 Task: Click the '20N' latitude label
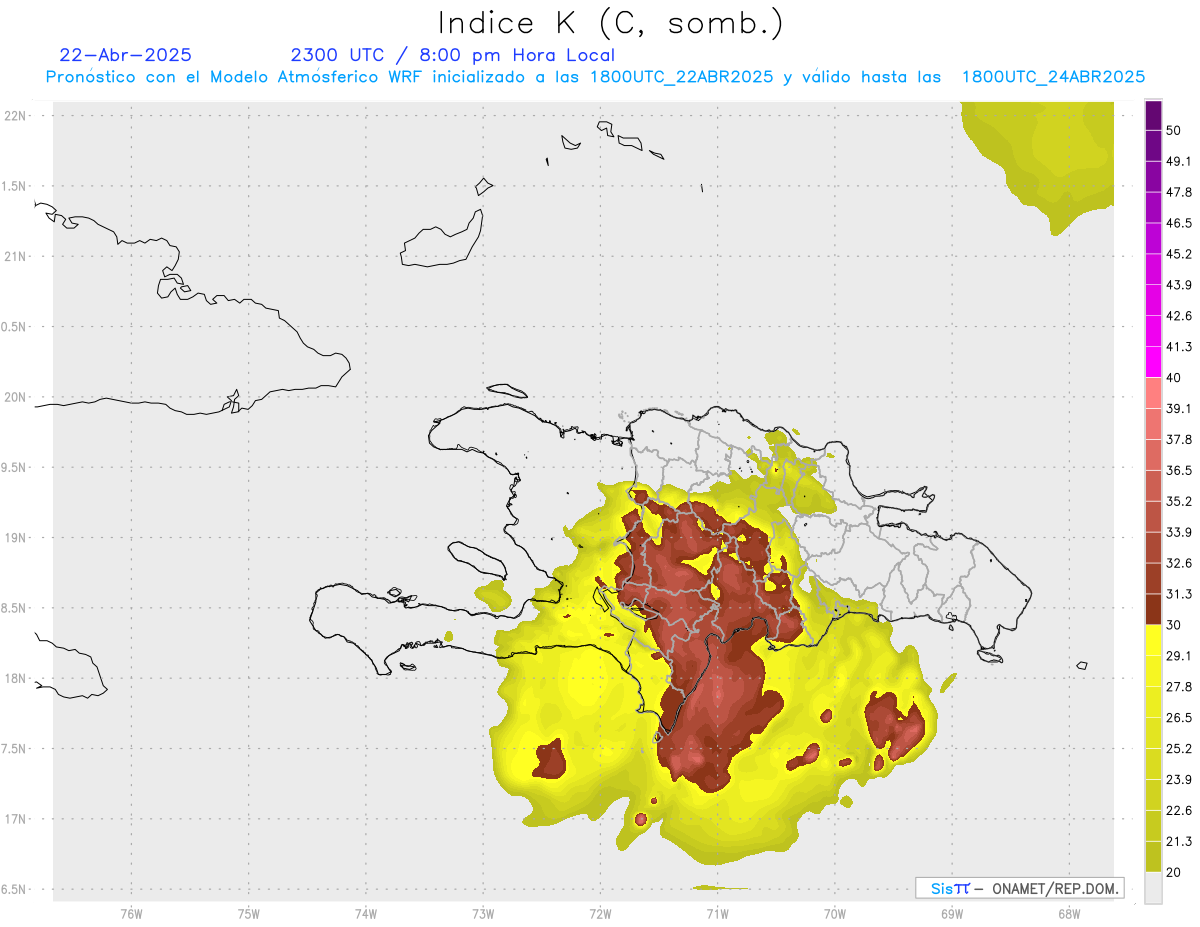(16, 397)
